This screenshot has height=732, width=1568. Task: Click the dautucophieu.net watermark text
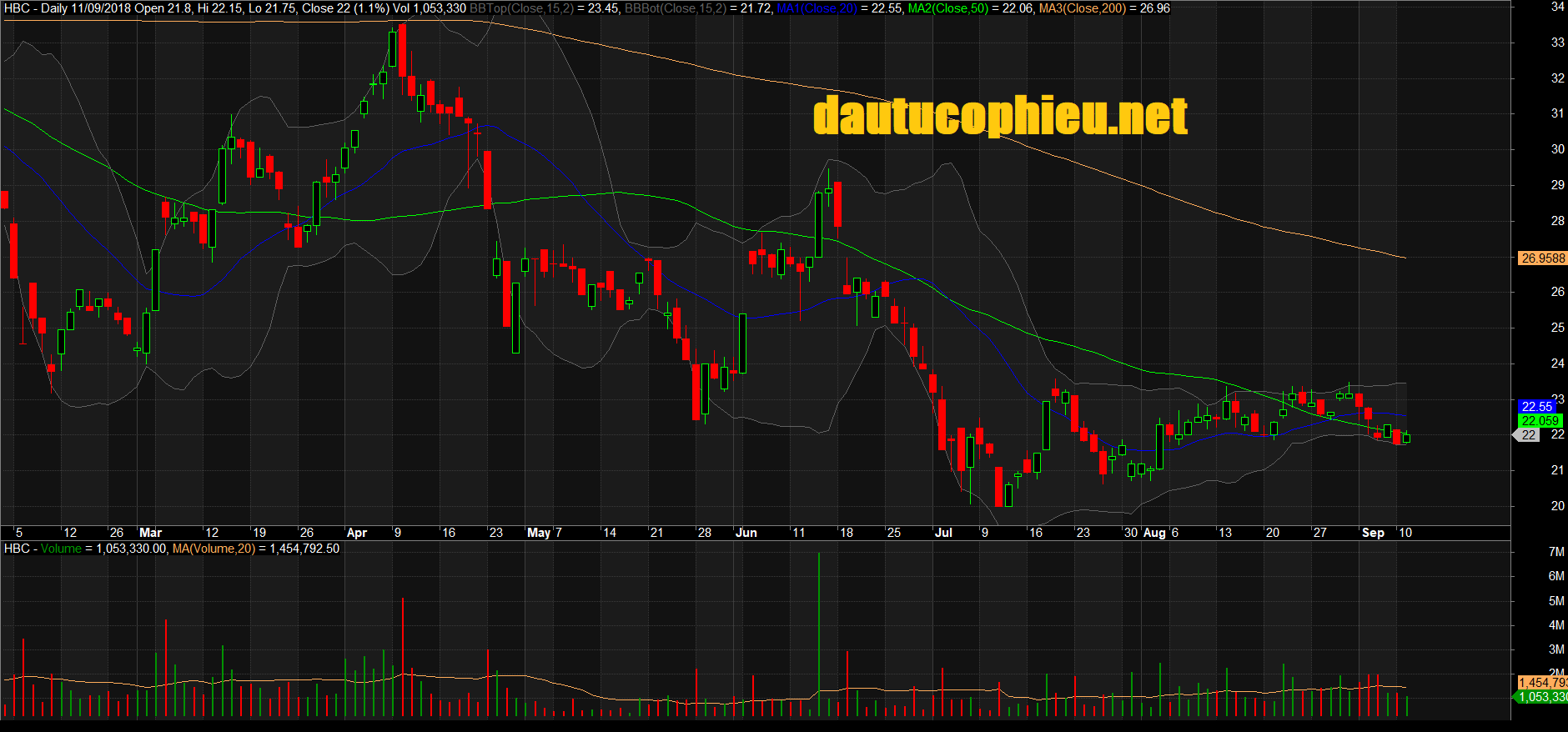pyautogui.click(x=1000, y=115)
